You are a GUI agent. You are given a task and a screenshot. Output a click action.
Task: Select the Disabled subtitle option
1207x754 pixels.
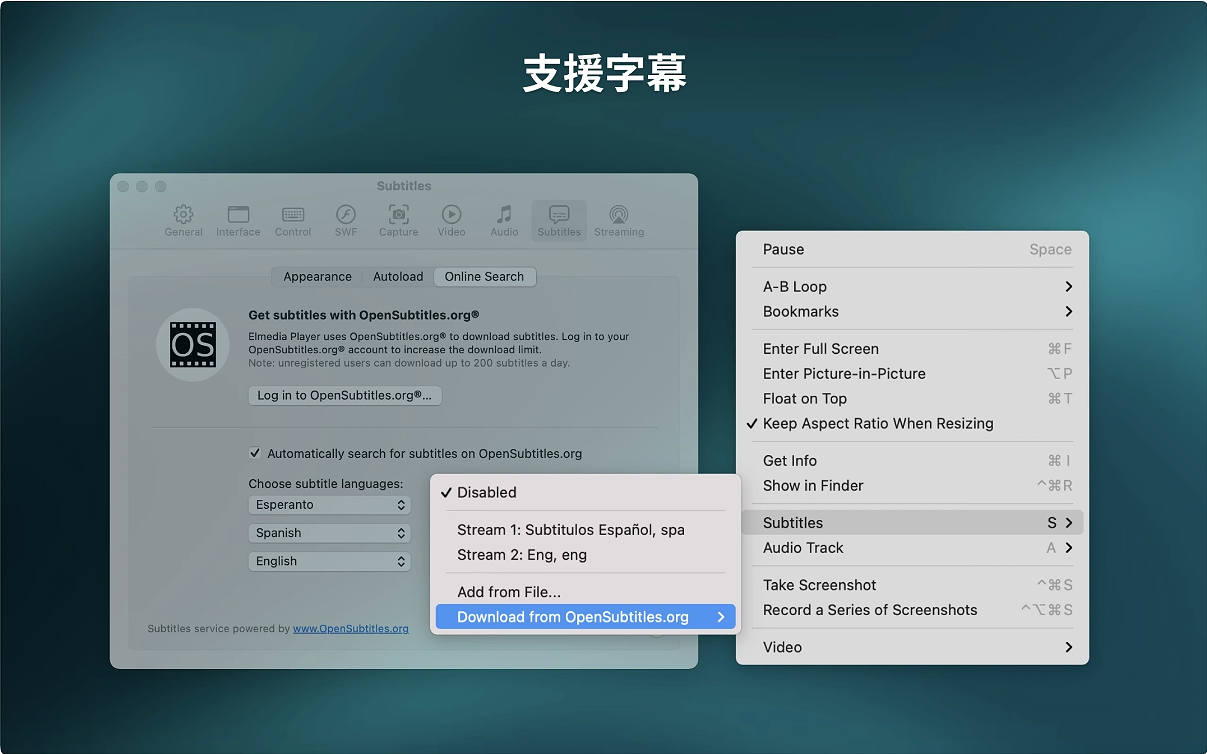click(486, 493)
